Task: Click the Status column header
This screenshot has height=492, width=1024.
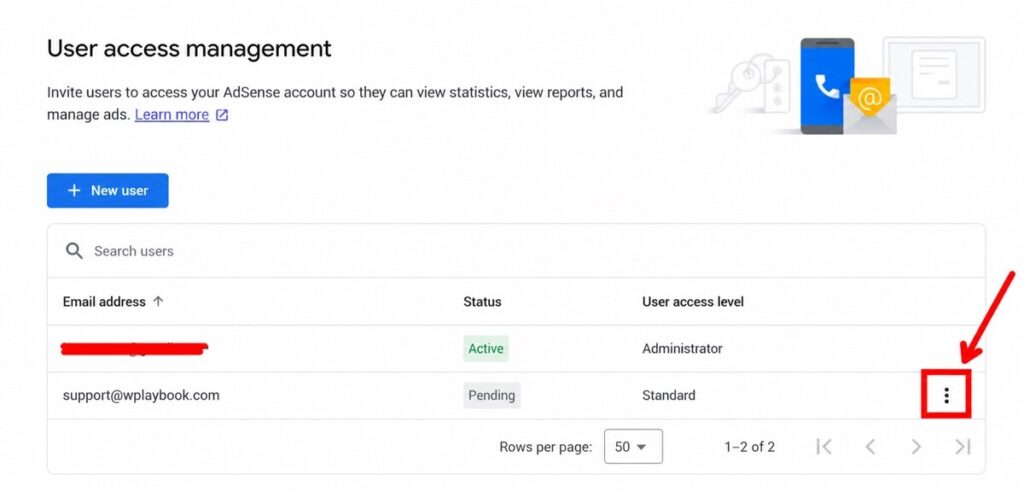Action: coord(482,302)
